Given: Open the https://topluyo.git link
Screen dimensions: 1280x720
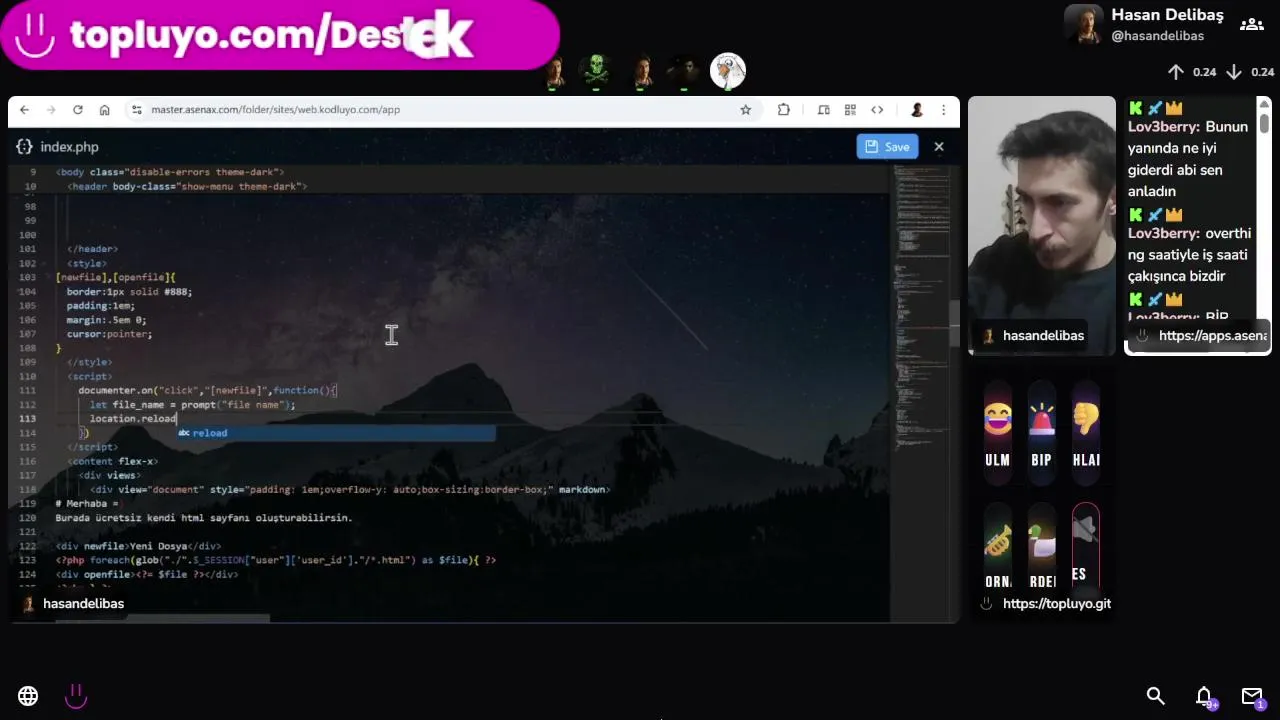Looking at the screenshot, I should (1056, 604).
